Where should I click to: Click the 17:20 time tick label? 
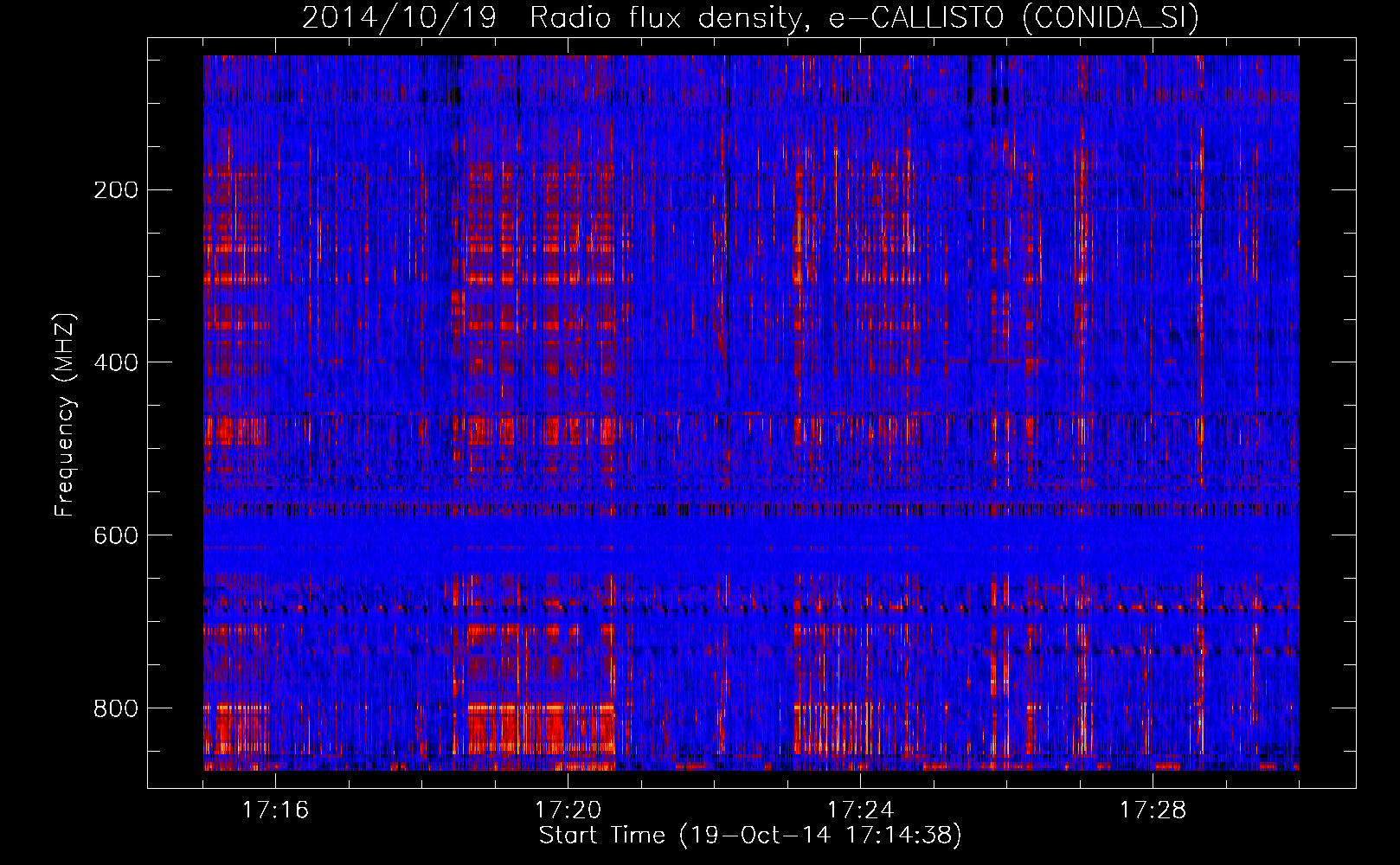point(568,811)
